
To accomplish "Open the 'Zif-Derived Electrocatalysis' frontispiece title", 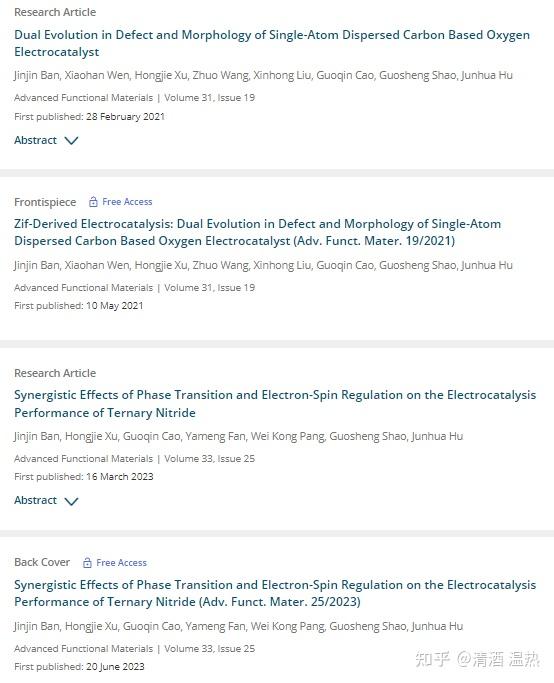I will [x=257, y=232].
